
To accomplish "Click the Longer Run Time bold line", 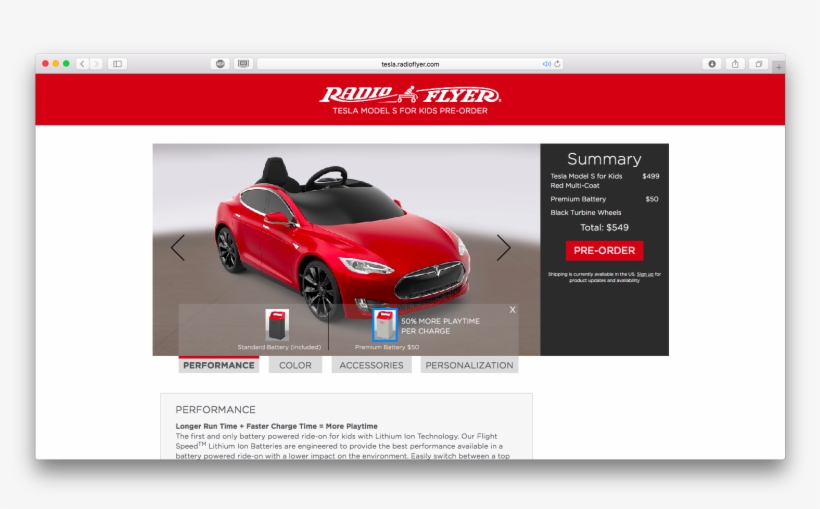I will coord(276,426).
